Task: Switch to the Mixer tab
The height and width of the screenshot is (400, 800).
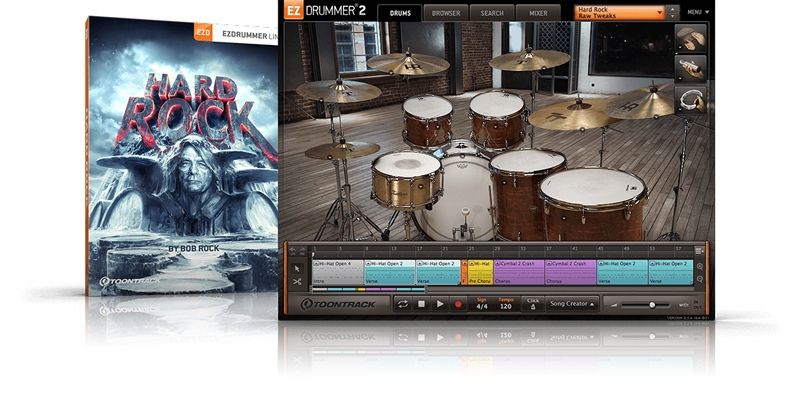Action: (538, 13)
